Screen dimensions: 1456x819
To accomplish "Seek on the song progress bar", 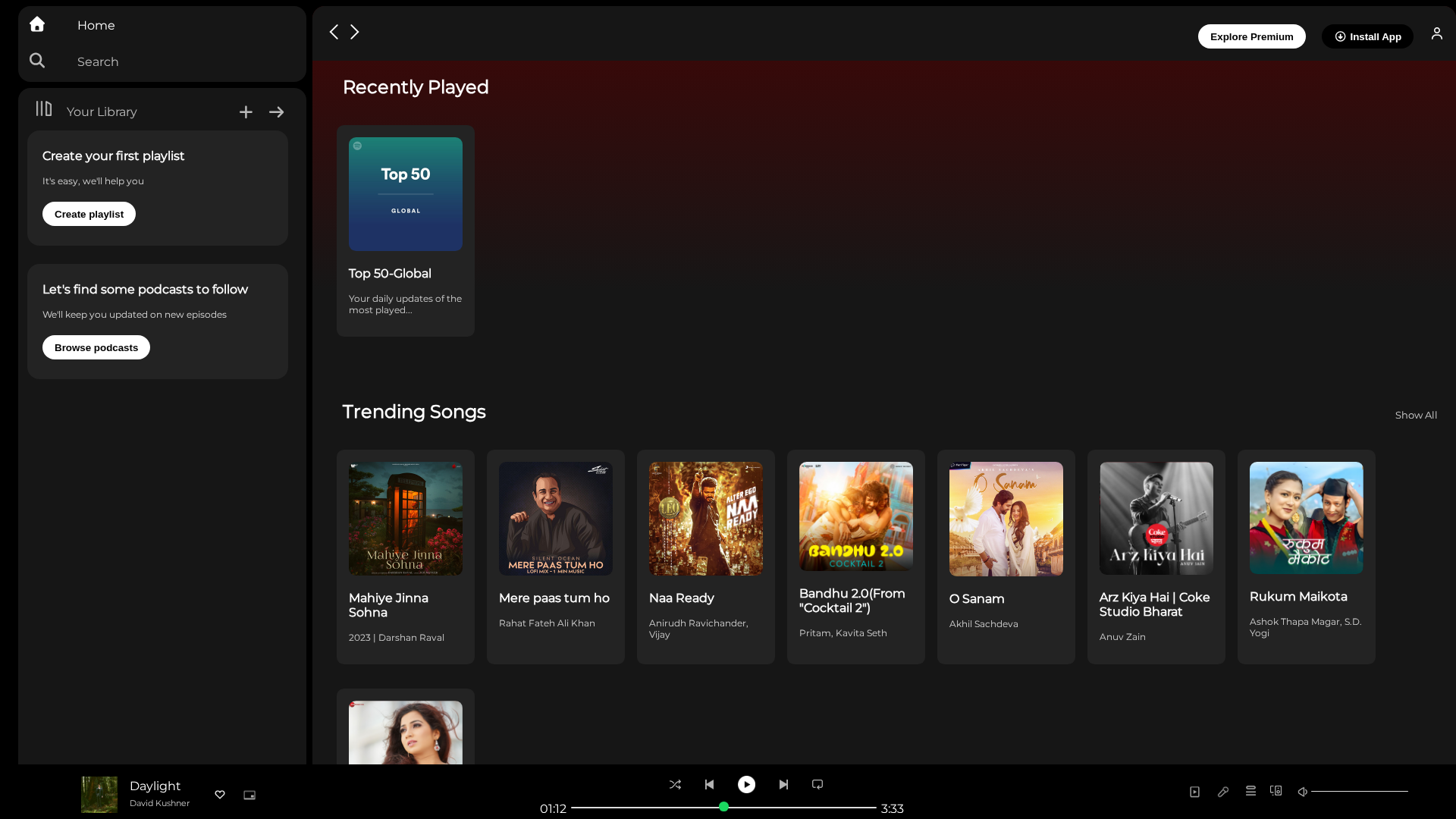I will click(723, 808).
